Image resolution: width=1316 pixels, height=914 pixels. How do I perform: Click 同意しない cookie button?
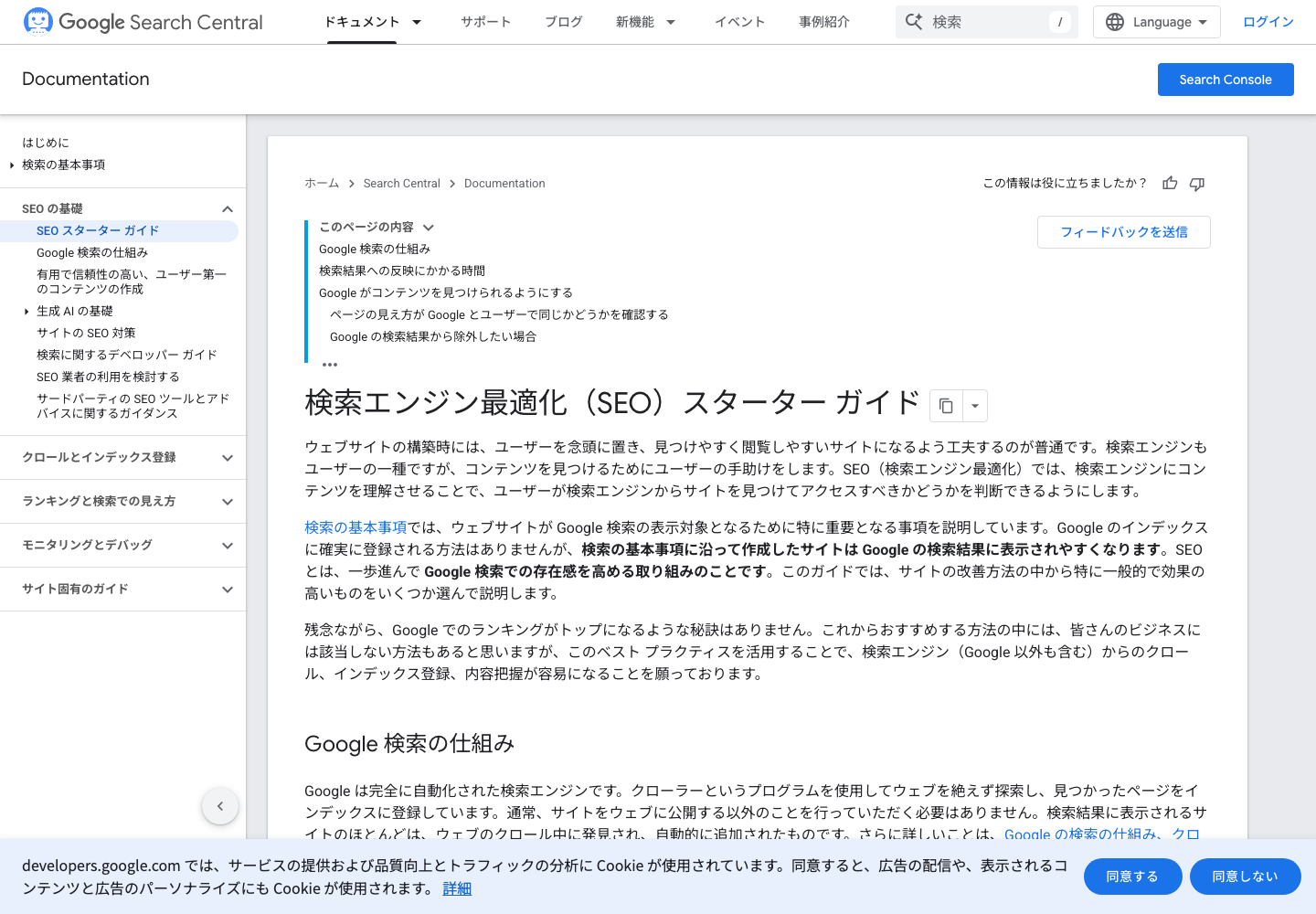tap(1246, 877)
